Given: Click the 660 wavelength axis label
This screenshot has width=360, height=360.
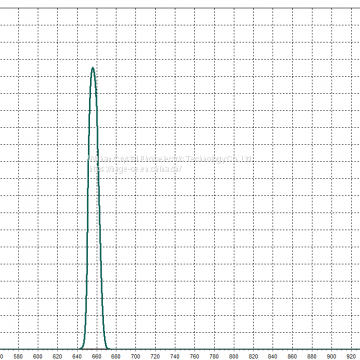Looking at the screenshot, I should [x=97, y=356].
